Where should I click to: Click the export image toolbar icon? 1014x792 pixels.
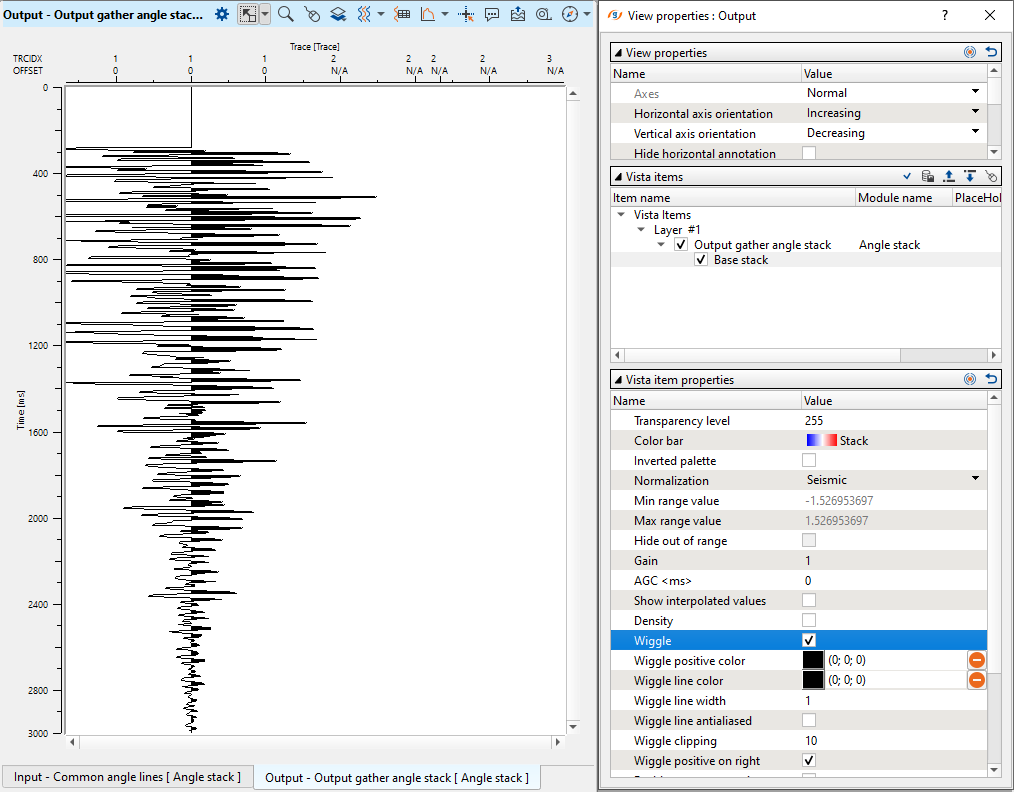517,14
